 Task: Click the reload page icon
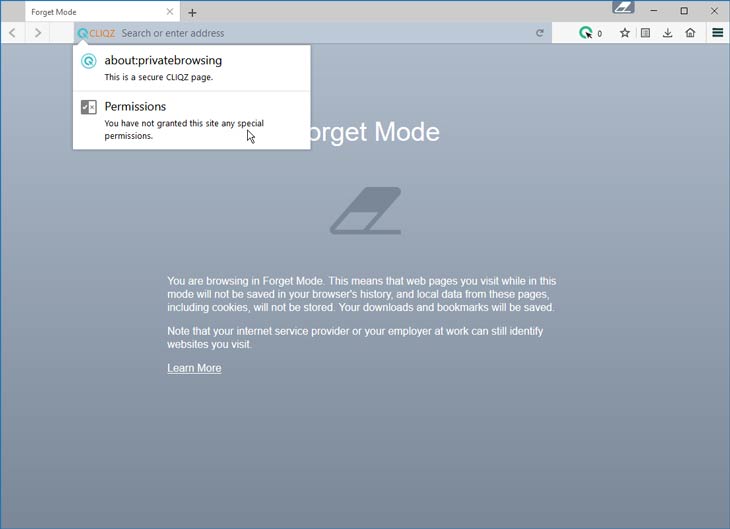[540, 33]
